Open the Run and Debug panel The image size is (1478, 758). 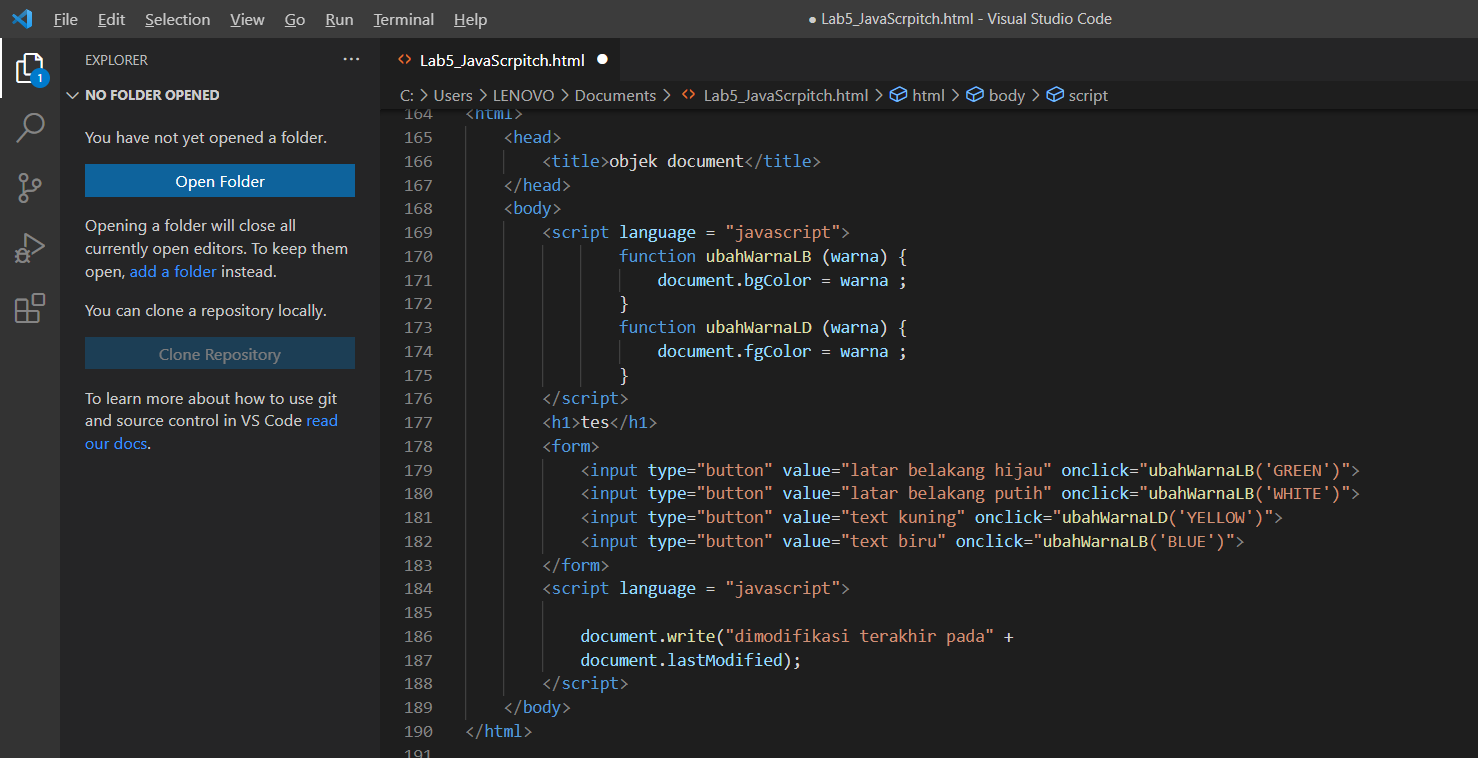pyautogui.click(x=29, y=248)
